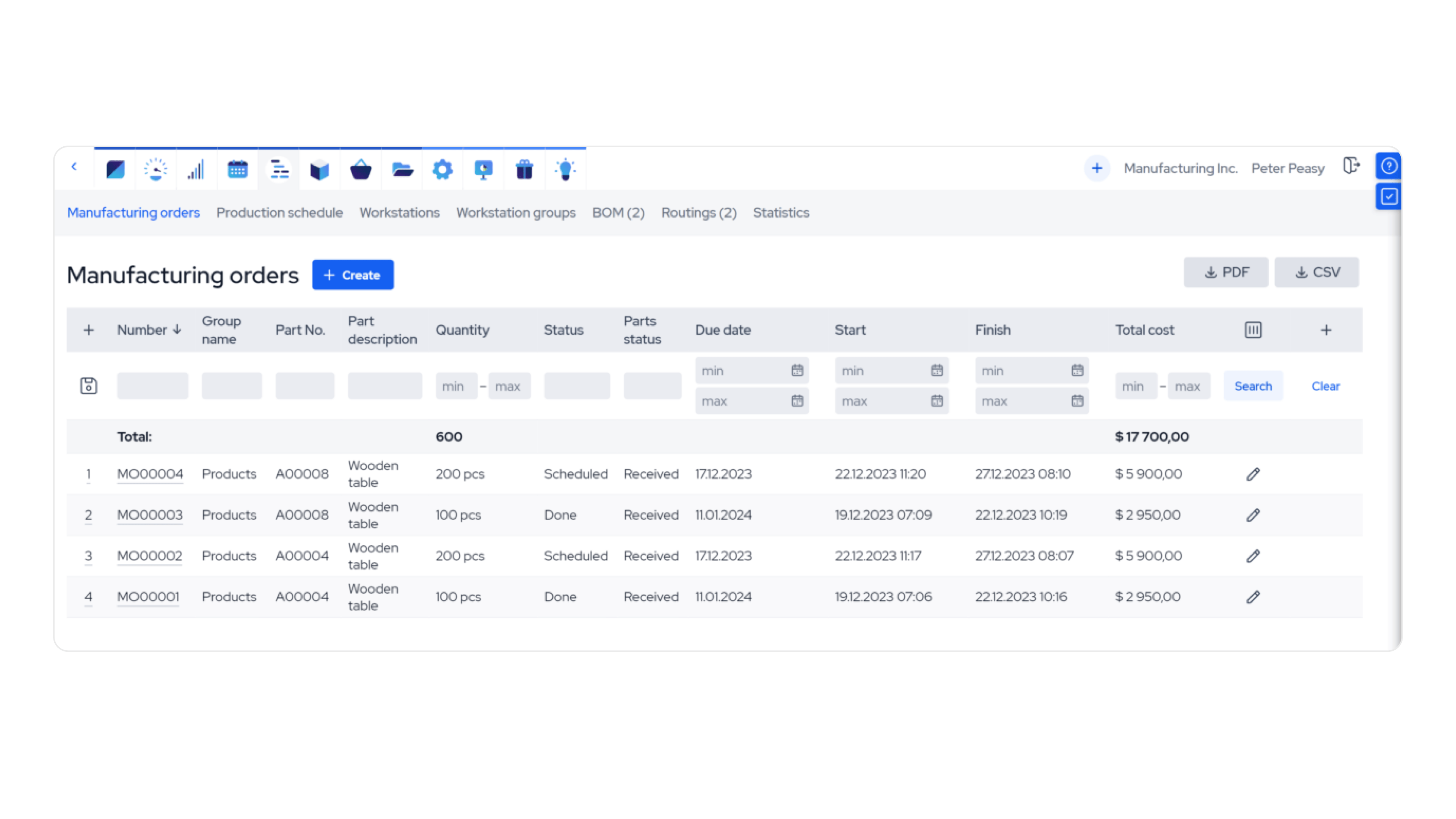Click the lightbulb tips icon
The image size is (1456, 819).
[x=565, y=169]
